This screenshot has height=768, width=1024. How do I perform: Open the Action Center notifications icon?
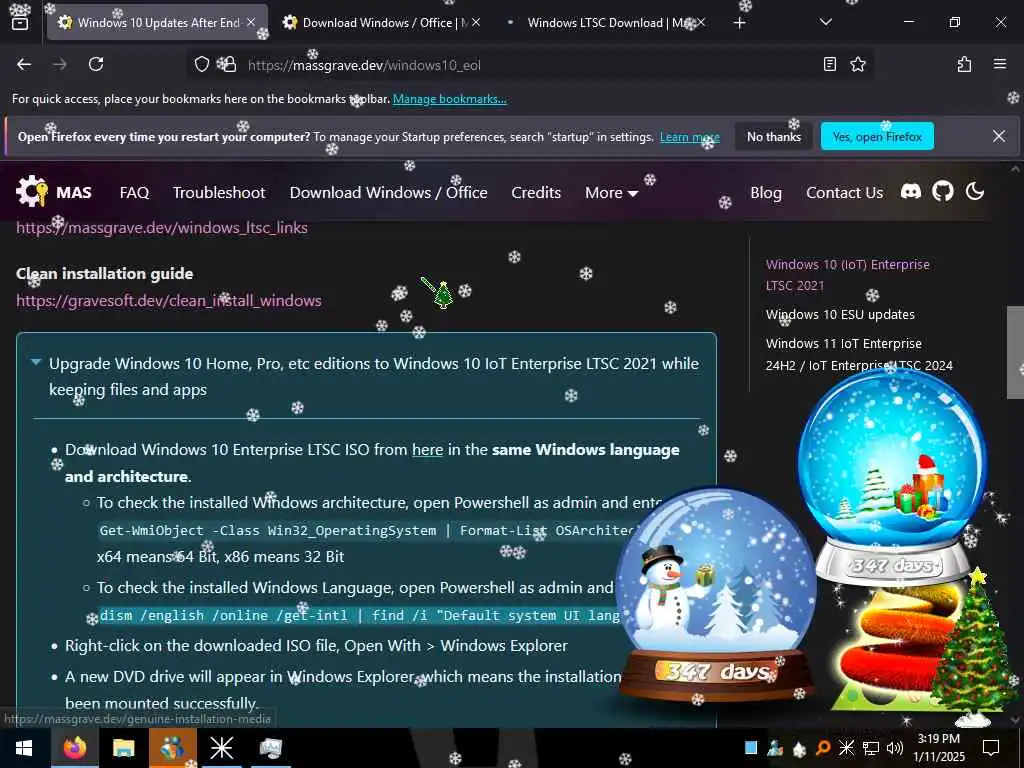(x=991, y=748)
